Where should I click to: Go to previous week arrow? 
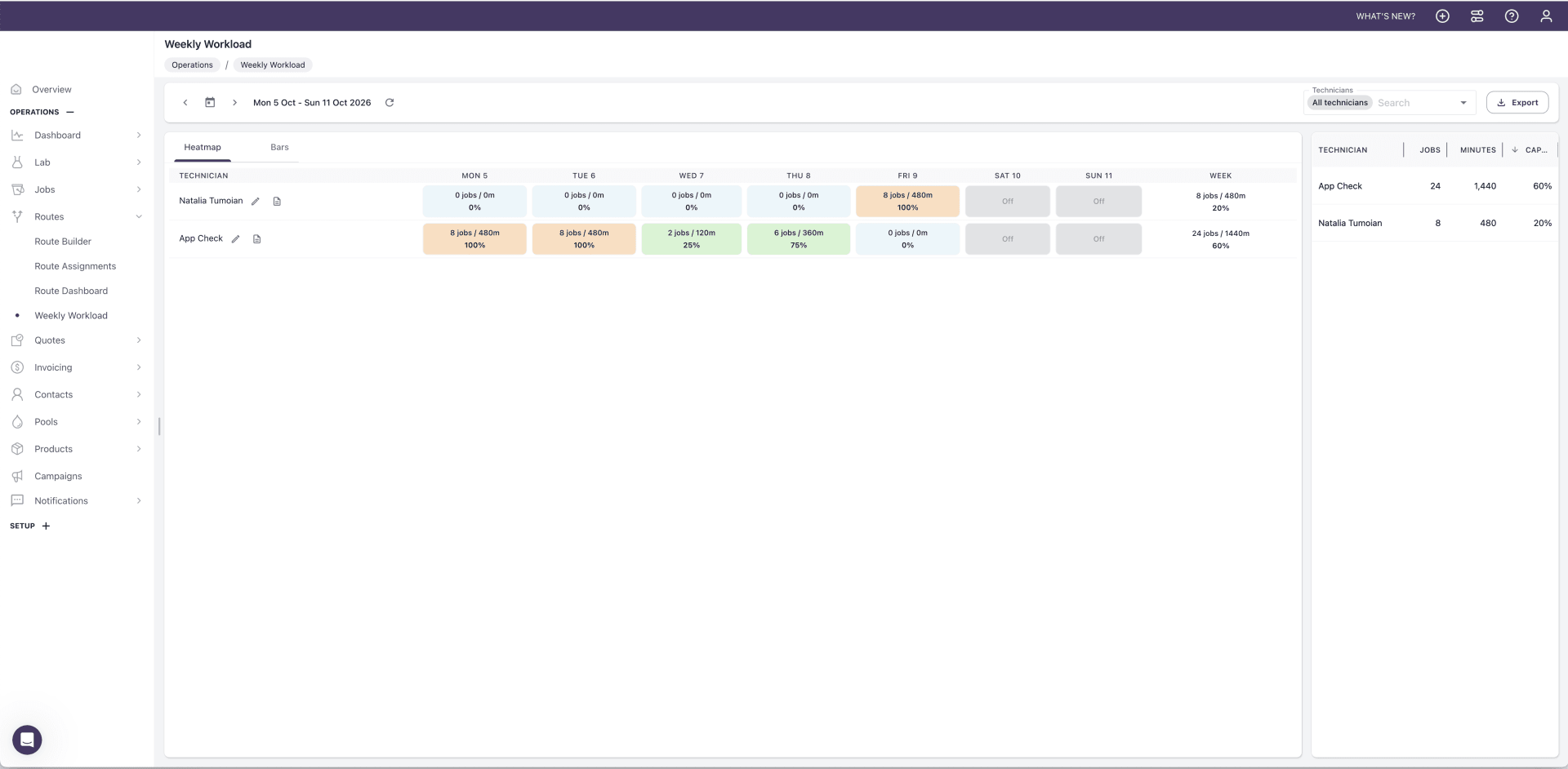[x=185, y=103]
